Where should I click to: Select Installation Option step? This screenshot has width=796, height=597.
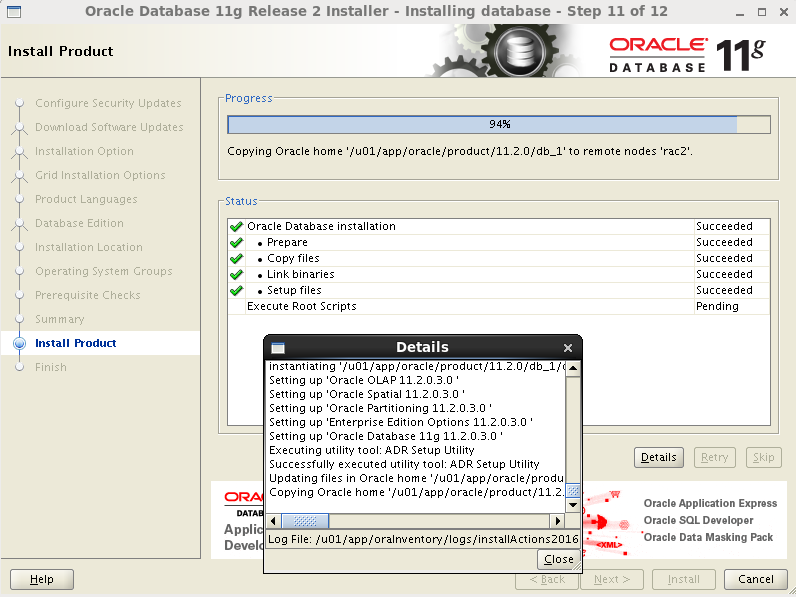84,151
